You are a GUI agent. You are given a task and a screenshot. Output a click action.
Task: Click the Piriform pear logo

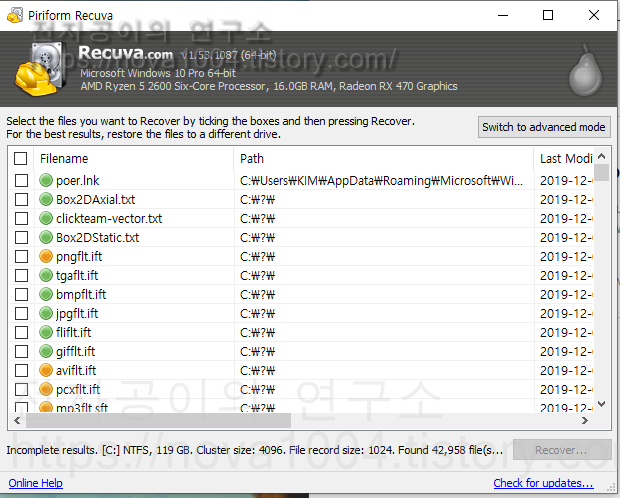[585, 70]
